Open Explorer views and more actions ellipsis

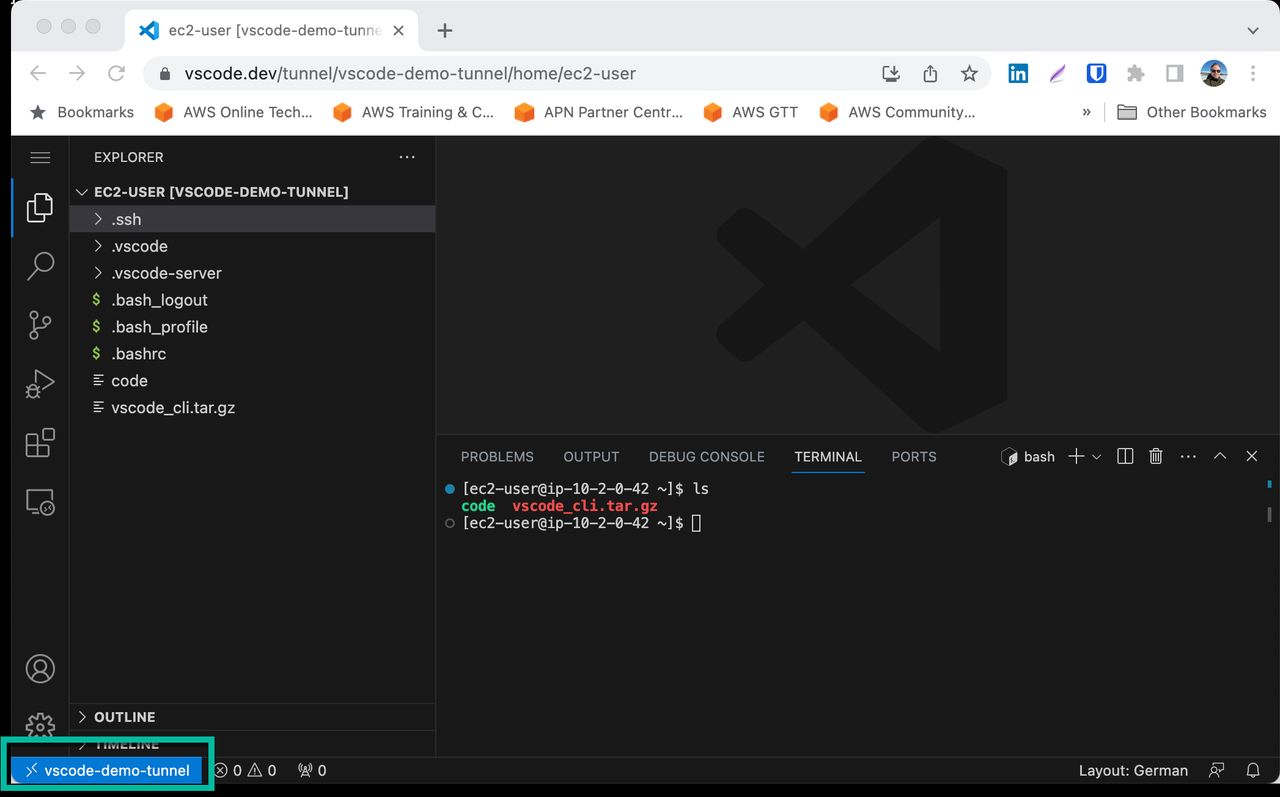coord(406,157)
